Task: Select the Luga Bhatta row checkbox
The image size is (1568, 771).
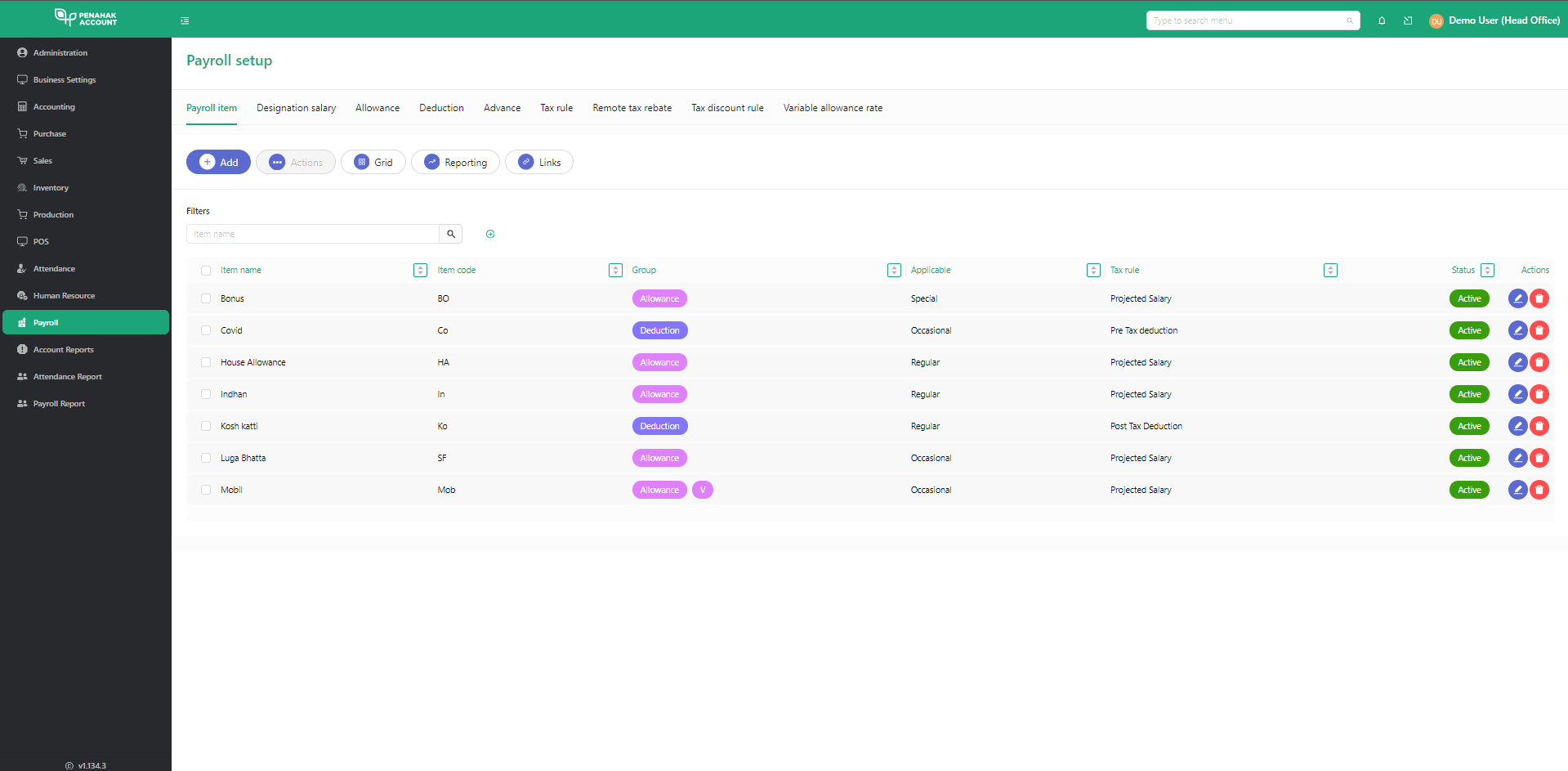Action: pos(206,458)
